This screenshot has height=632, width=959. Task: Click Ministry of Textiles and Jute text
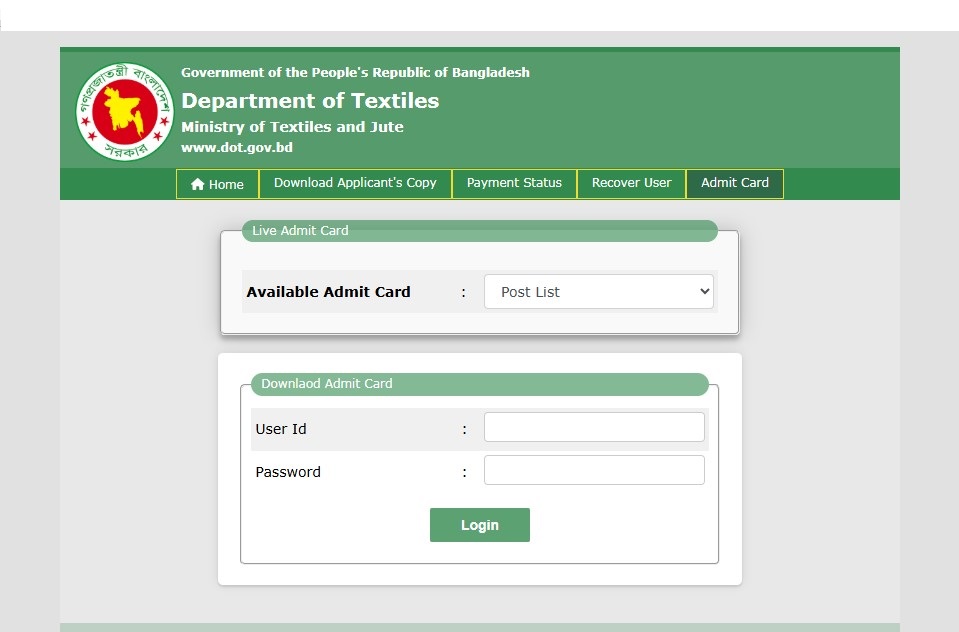click(x=292, y=127)
